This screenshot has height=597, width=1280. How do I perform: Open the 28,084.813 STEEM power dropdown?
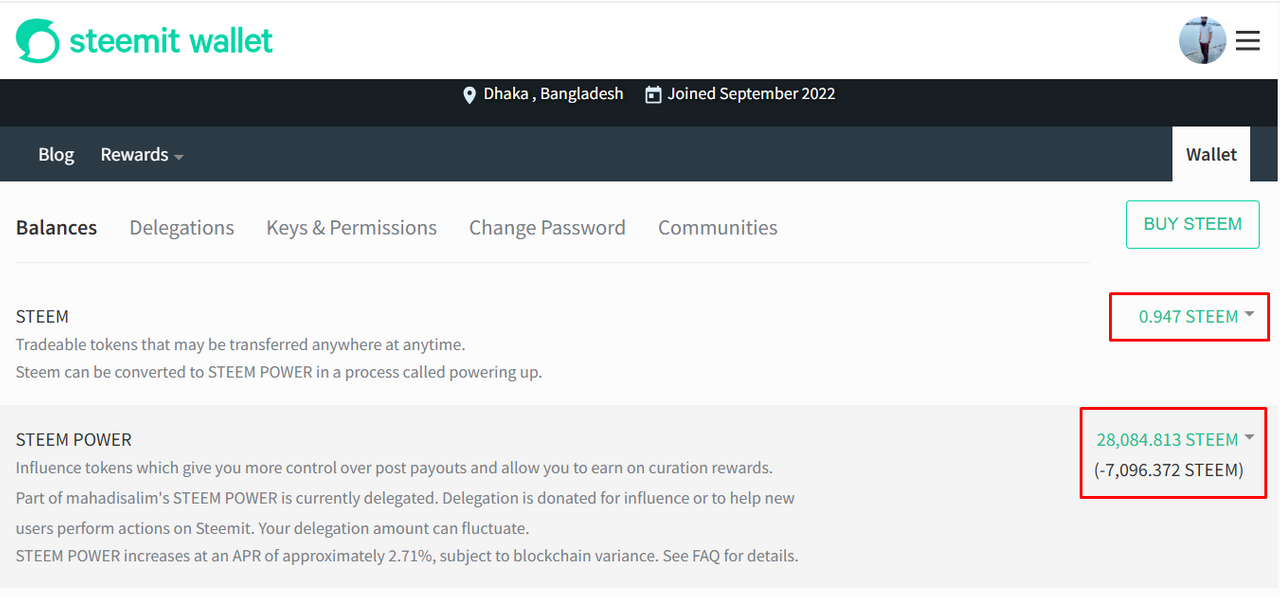pos(1175,440)
